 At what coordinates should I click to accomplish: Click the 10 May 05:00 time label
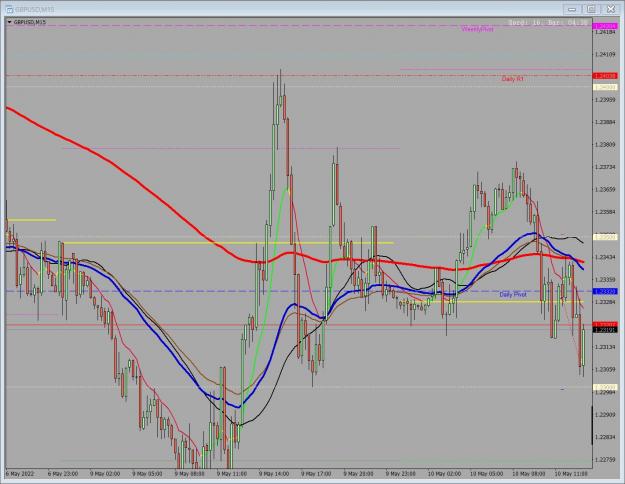pos(486,474)
